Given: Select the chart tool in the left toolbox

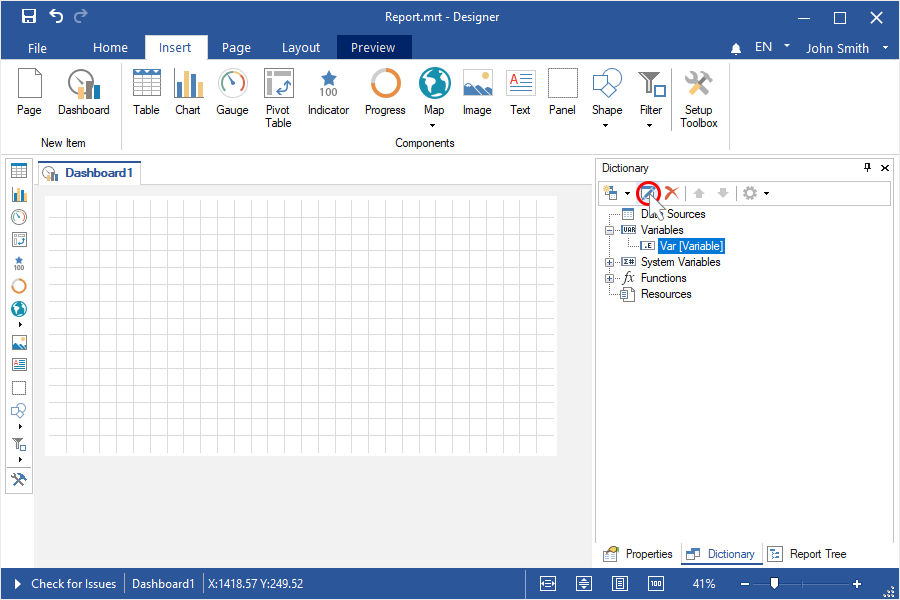Looking at the screenshot, I should pyautogui.click(x=19, y=194).
